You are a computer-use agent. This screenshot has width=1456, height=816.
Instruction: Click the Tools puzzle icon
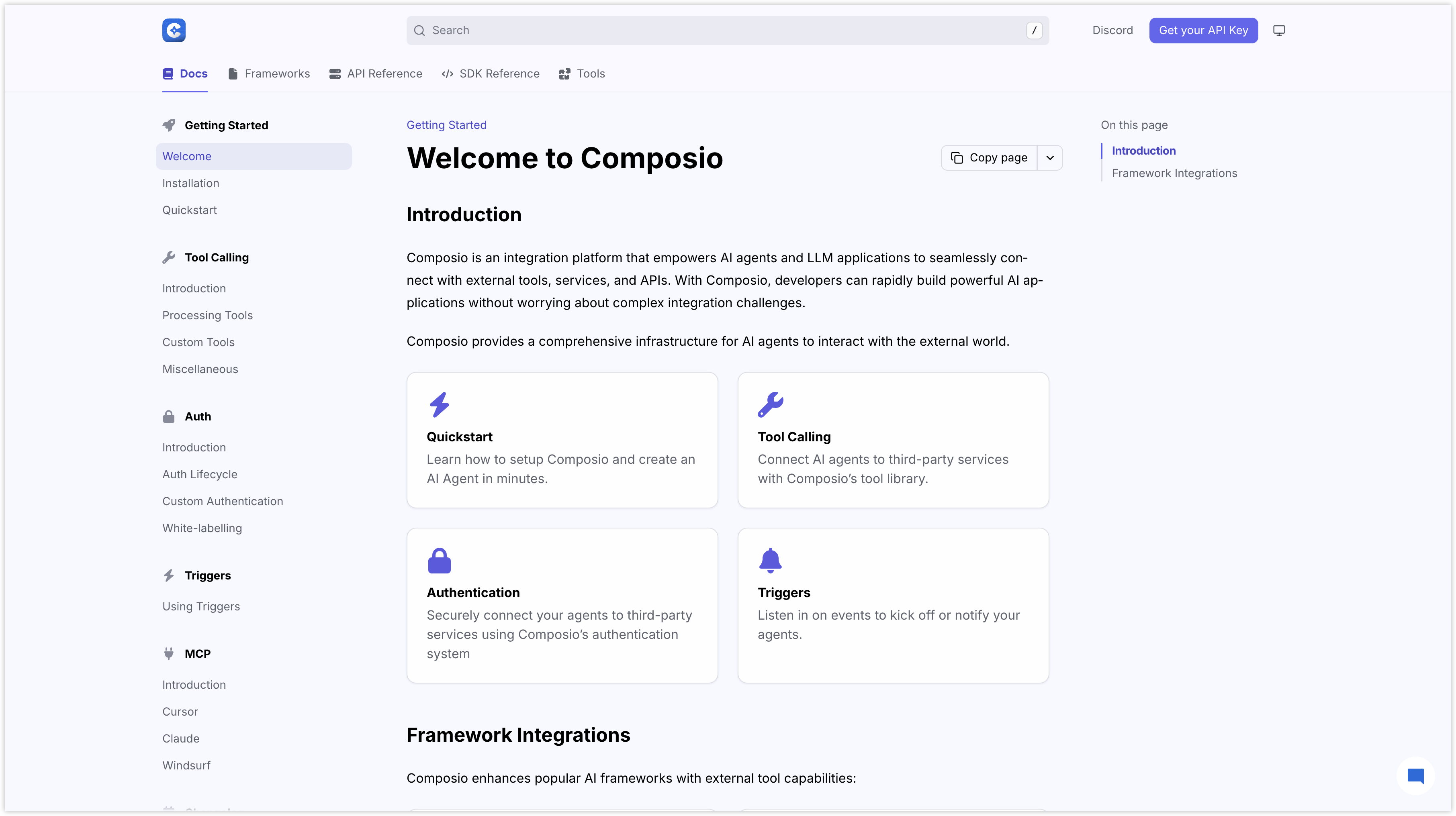[x=564, y=74]
